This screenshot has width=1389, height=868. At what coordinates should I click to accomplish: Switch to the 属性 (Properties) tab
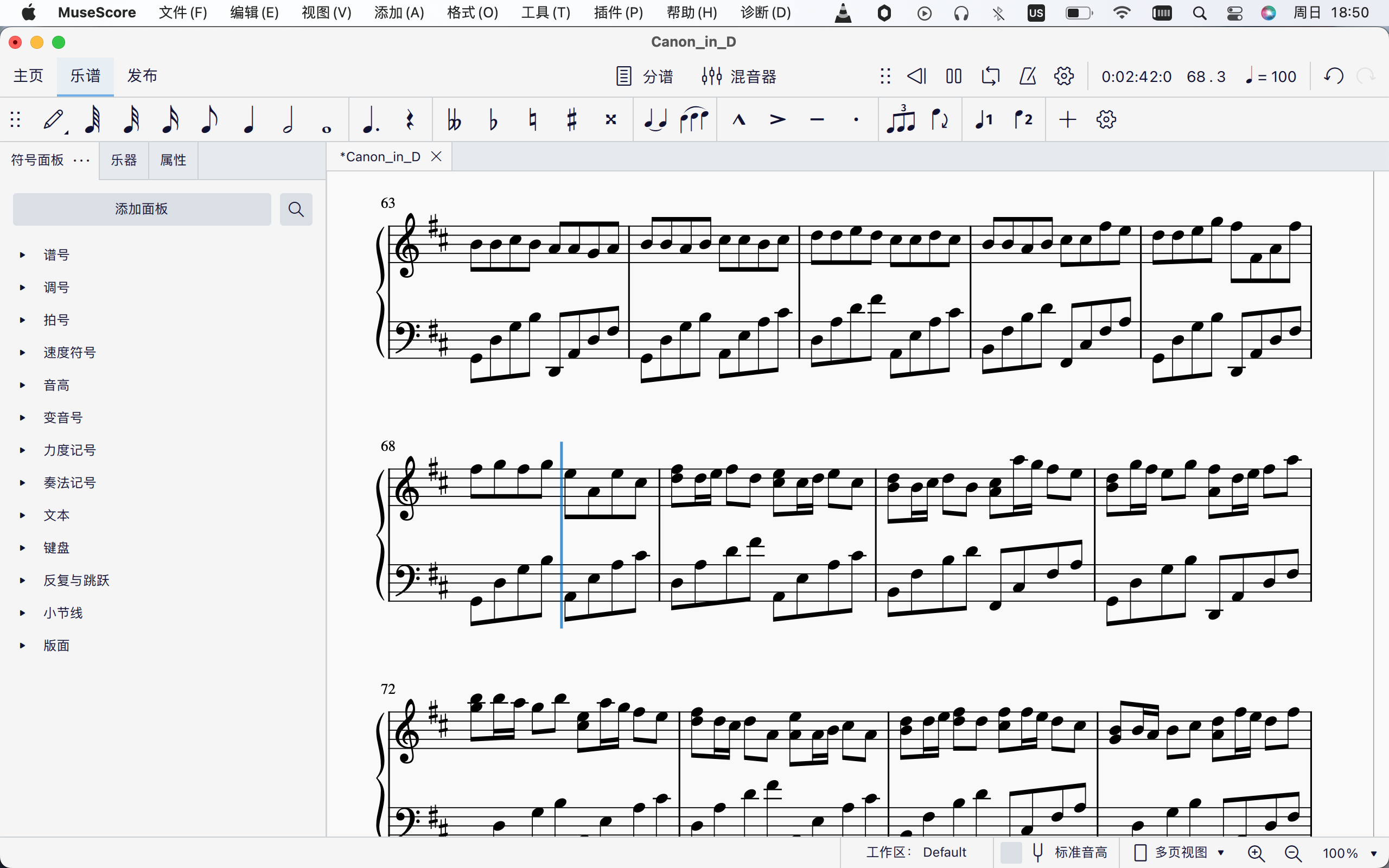click(173, 160)
